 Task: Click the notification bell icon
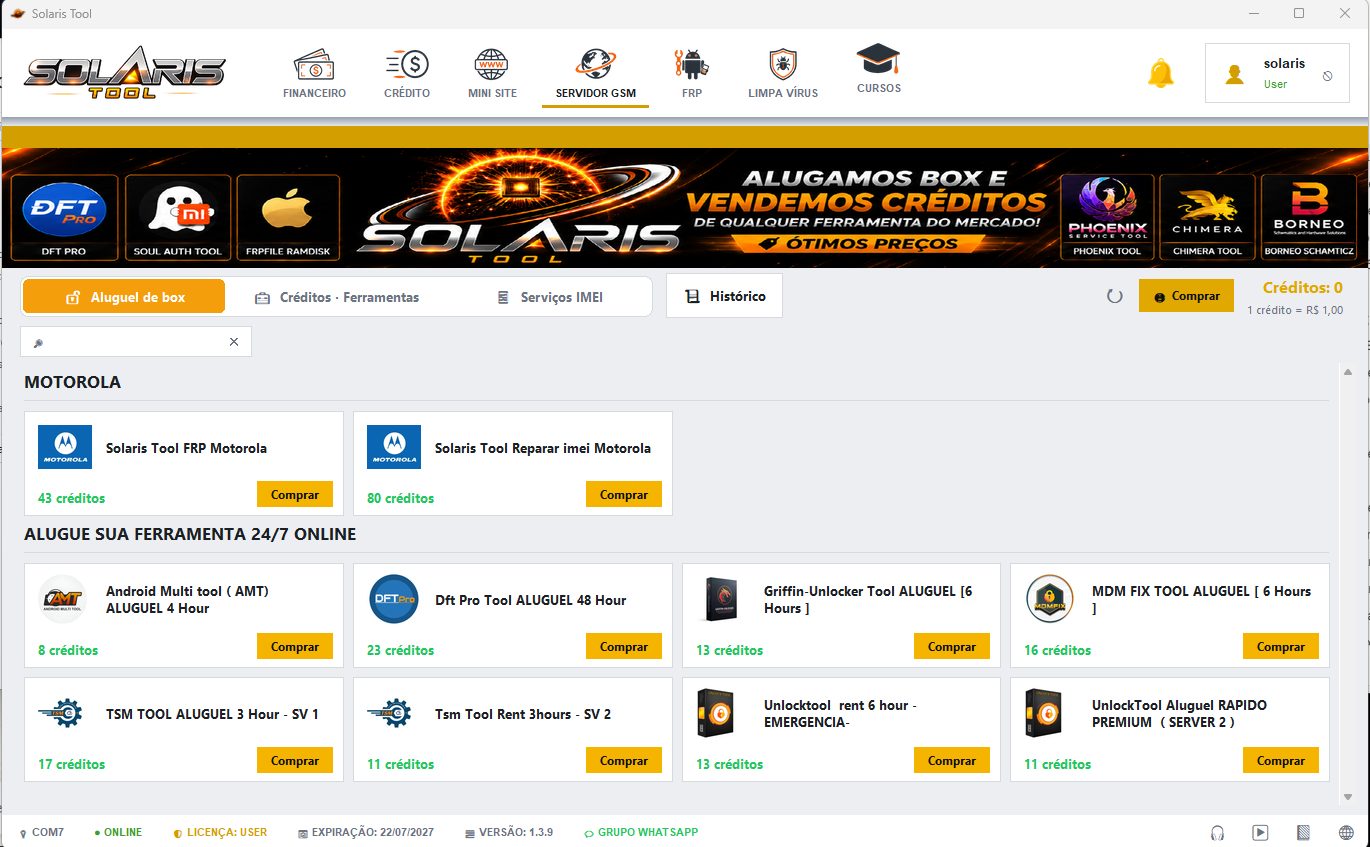tap(1160, 73)
